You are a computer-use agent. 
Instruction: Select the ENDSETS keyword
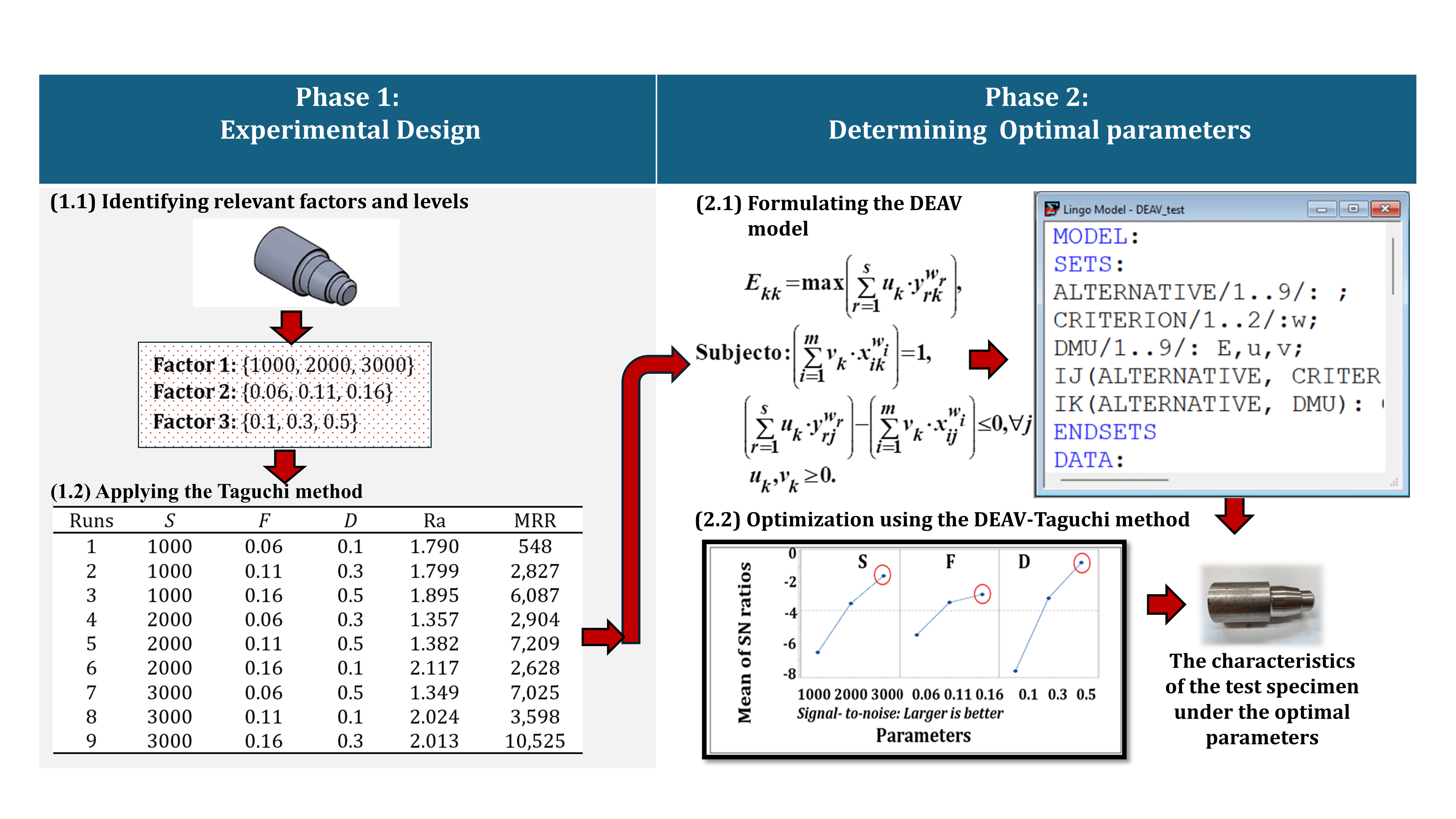[x=1105, y=432]
